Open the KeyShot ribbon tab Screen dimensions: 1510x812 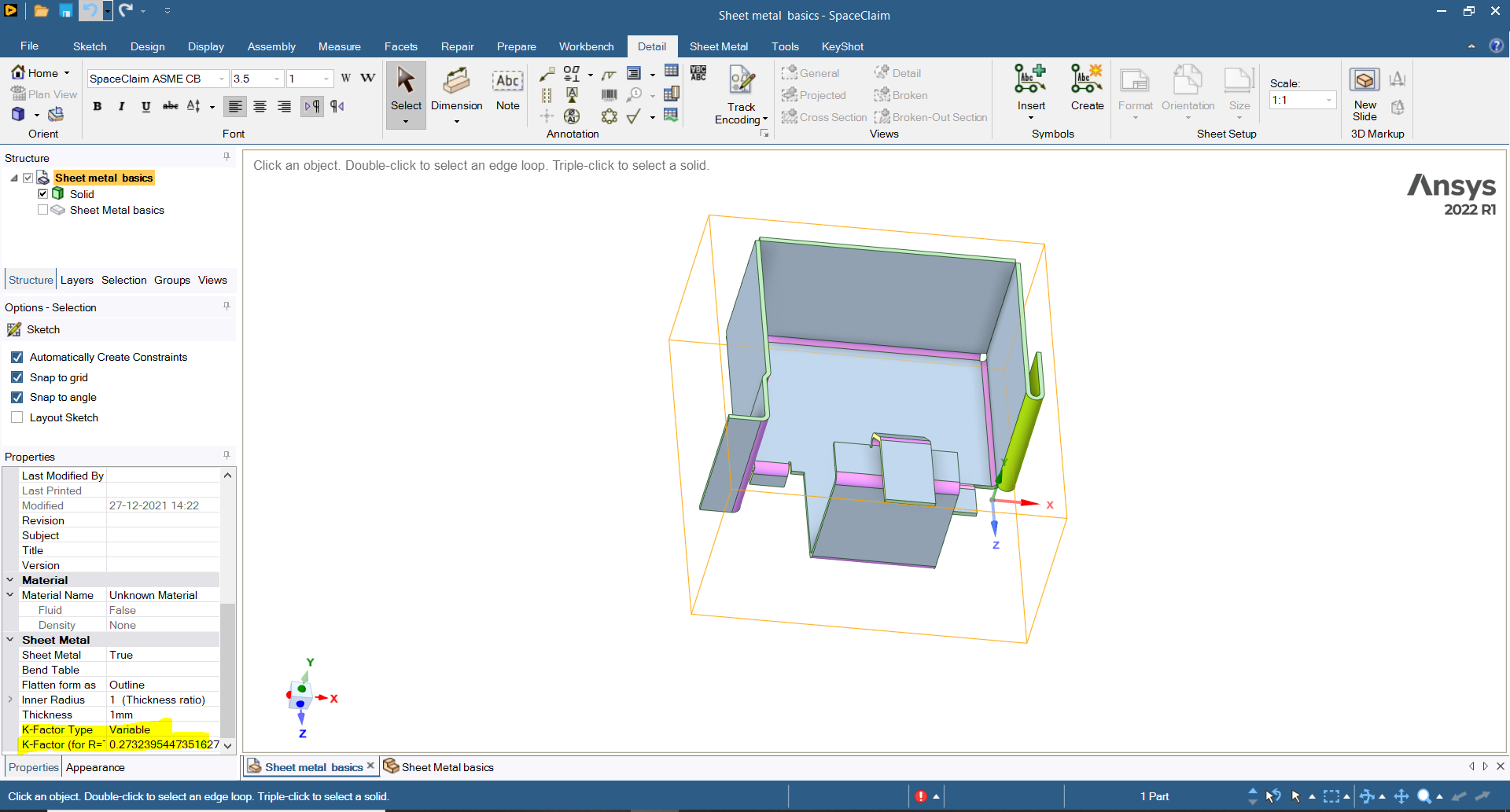[x=842, y=46]
